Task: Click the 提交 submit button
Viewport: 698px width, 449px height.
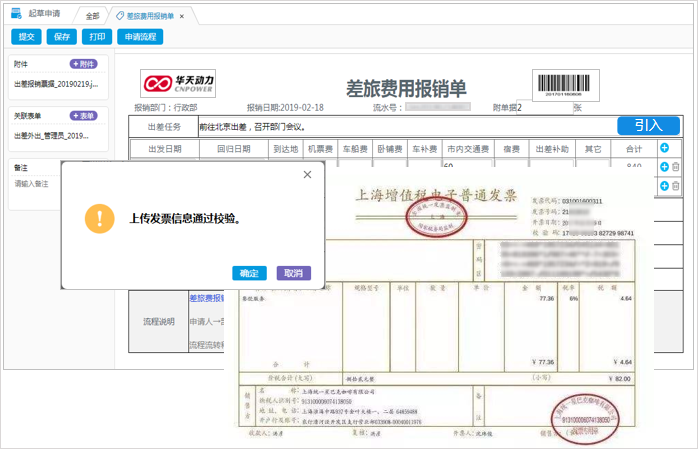Action: click(26, 37)
